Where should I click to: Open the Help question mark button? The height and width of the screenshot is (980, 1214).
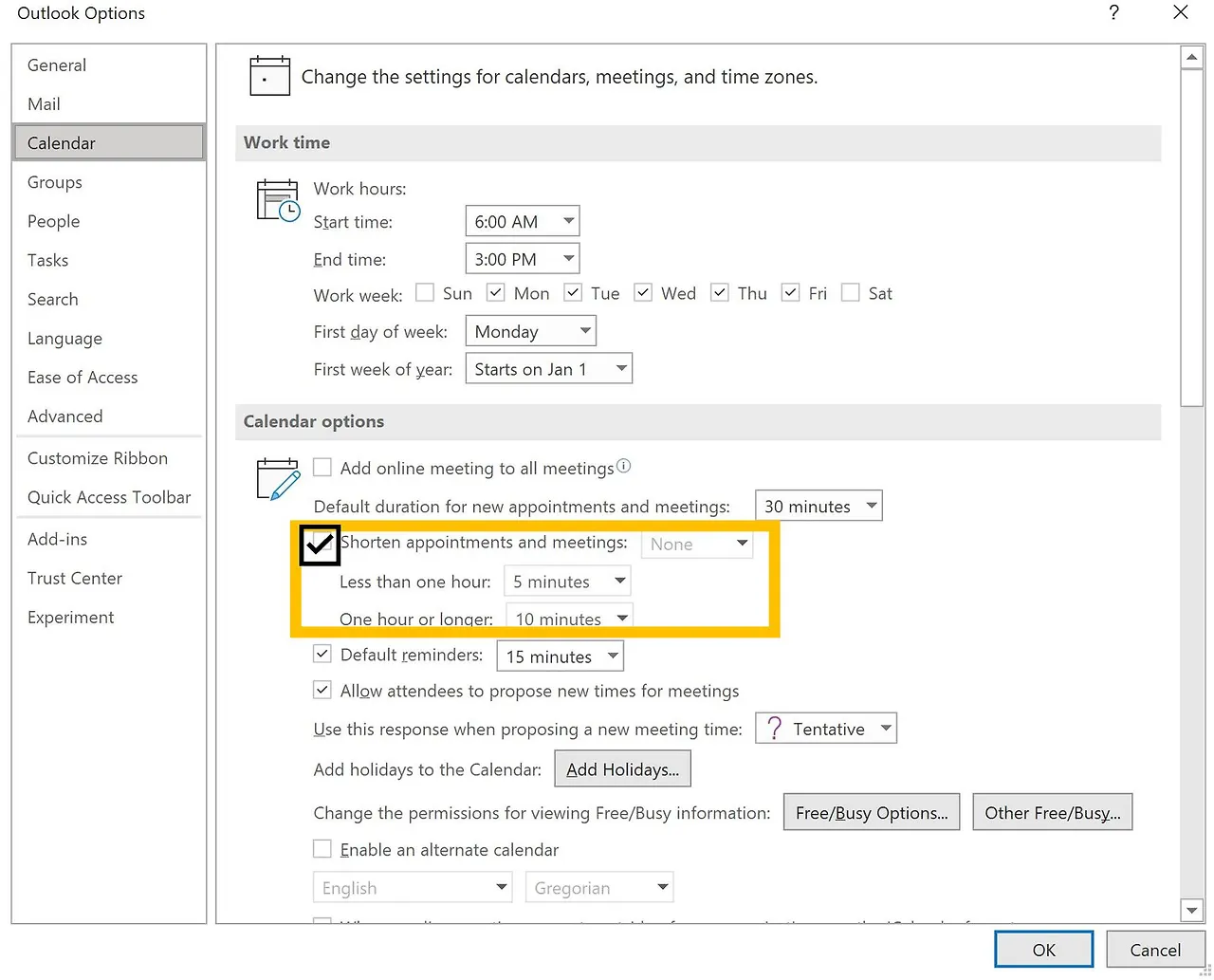tap(1113, 12)
